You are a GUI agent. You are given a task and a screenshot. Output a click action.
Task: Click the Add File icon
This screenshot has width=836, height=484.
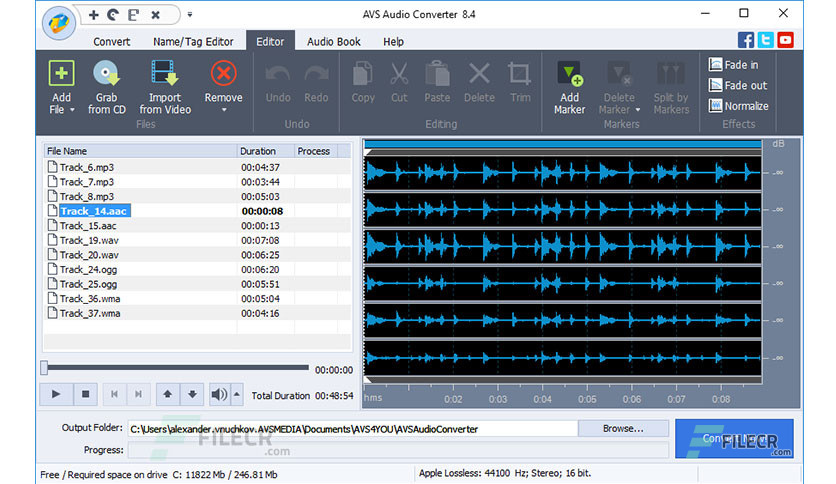[61, 74]
